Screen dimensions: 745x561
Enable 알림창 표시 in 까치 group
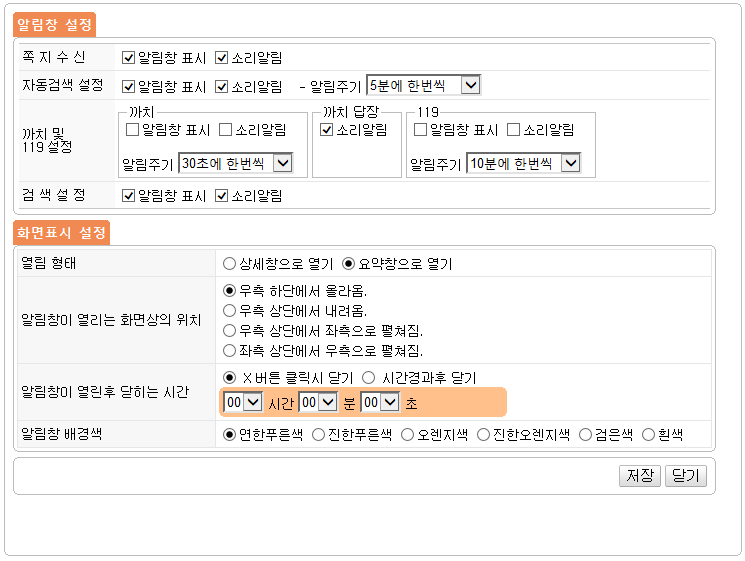(133, 129)
